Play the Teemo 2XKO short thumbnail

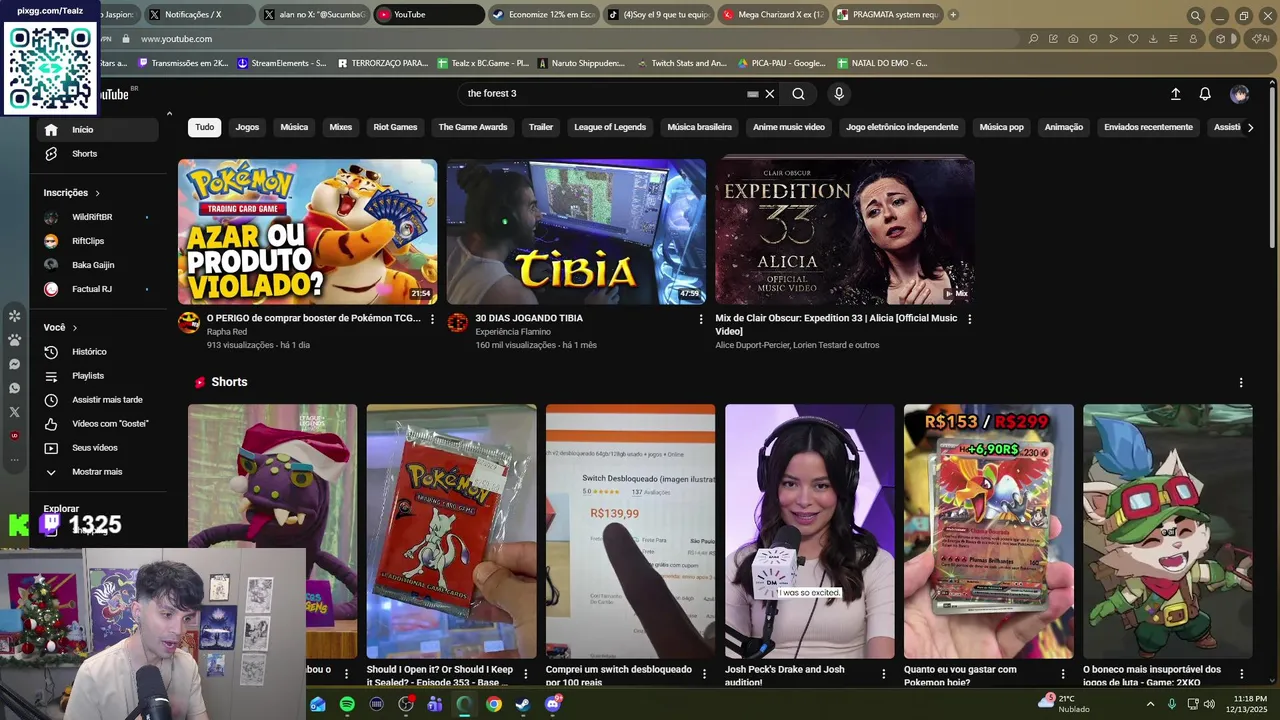click(x=1167, y=531)
